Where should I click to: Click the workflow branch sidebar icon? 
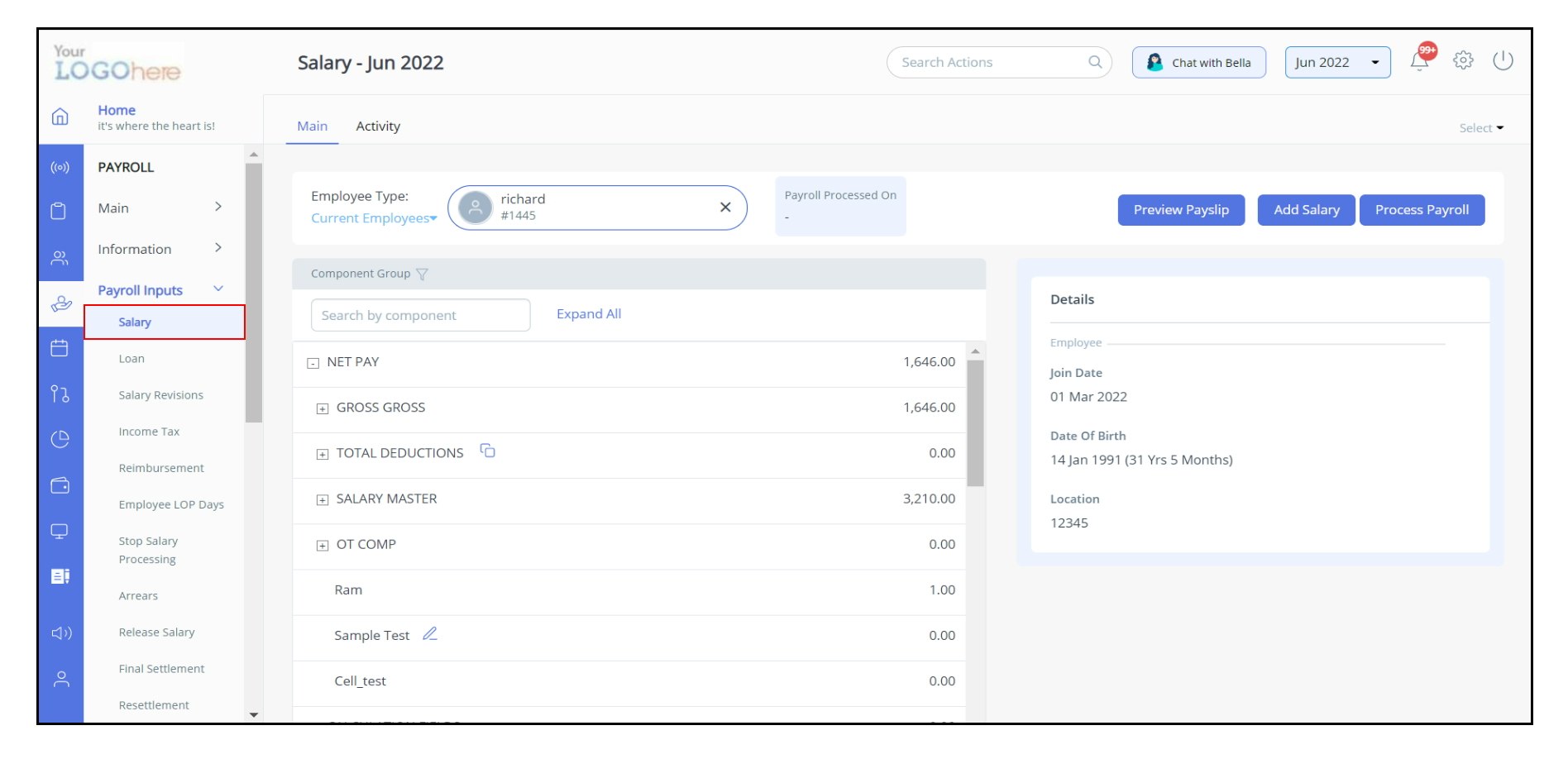click(60, 394)
